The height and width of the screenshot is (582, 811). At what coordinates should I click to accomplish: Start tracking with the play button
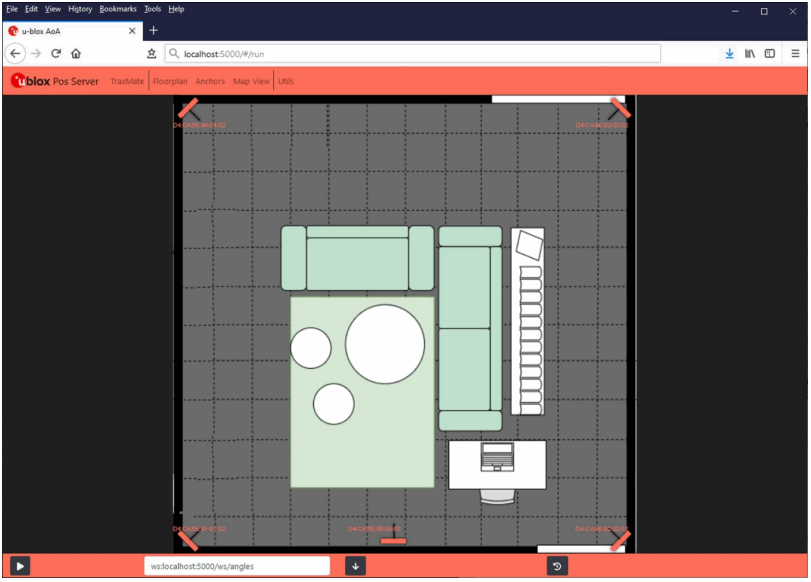[20, 566]
